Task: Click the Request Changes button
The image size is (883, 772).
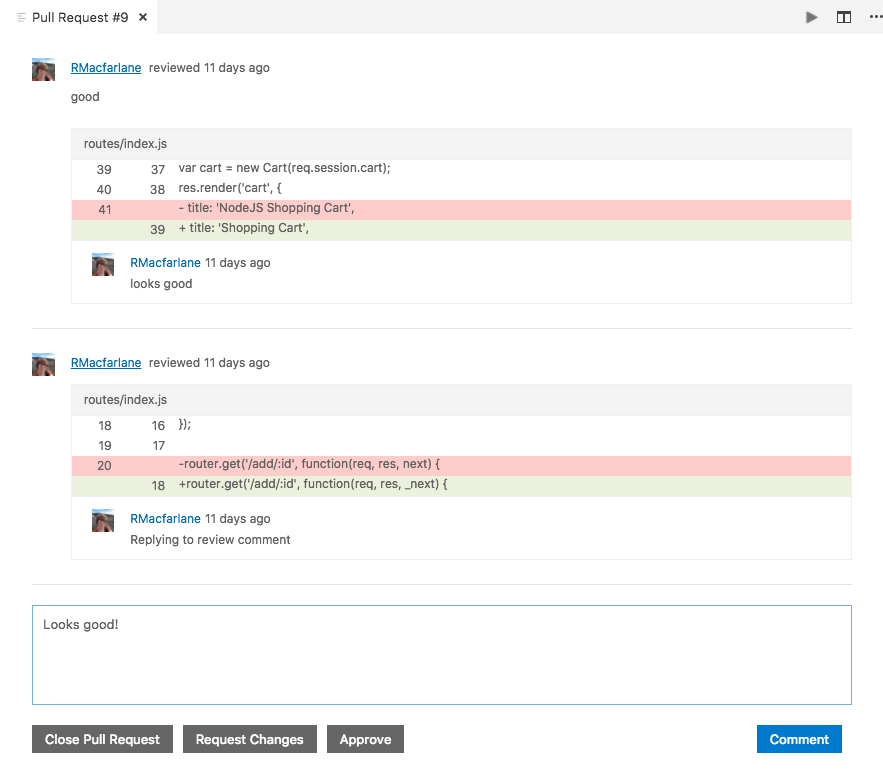Action: (x=249, y=739)
